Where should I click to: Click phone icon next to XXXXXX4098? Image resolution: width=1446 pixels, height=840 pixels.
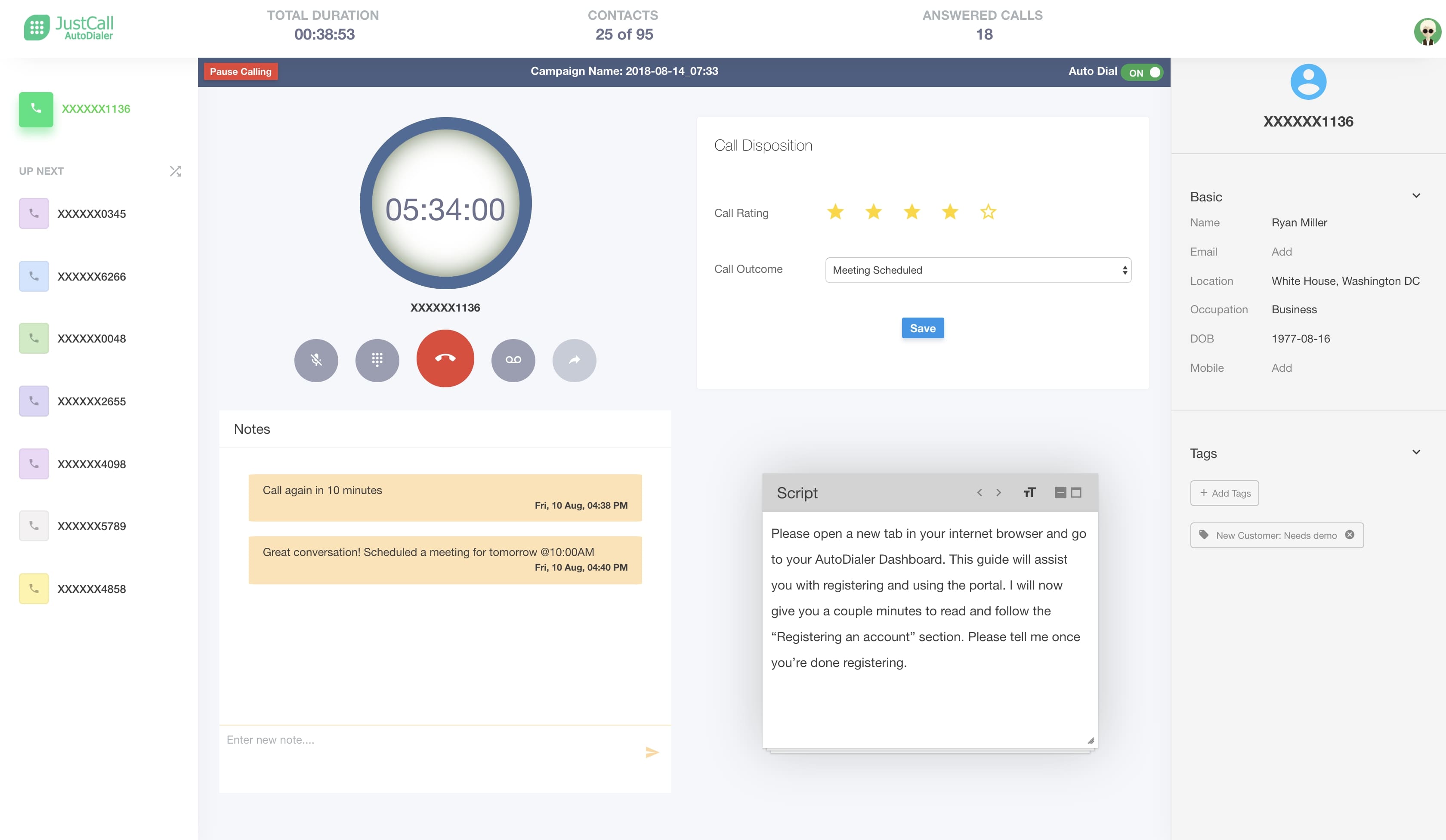tap(34, 463)
